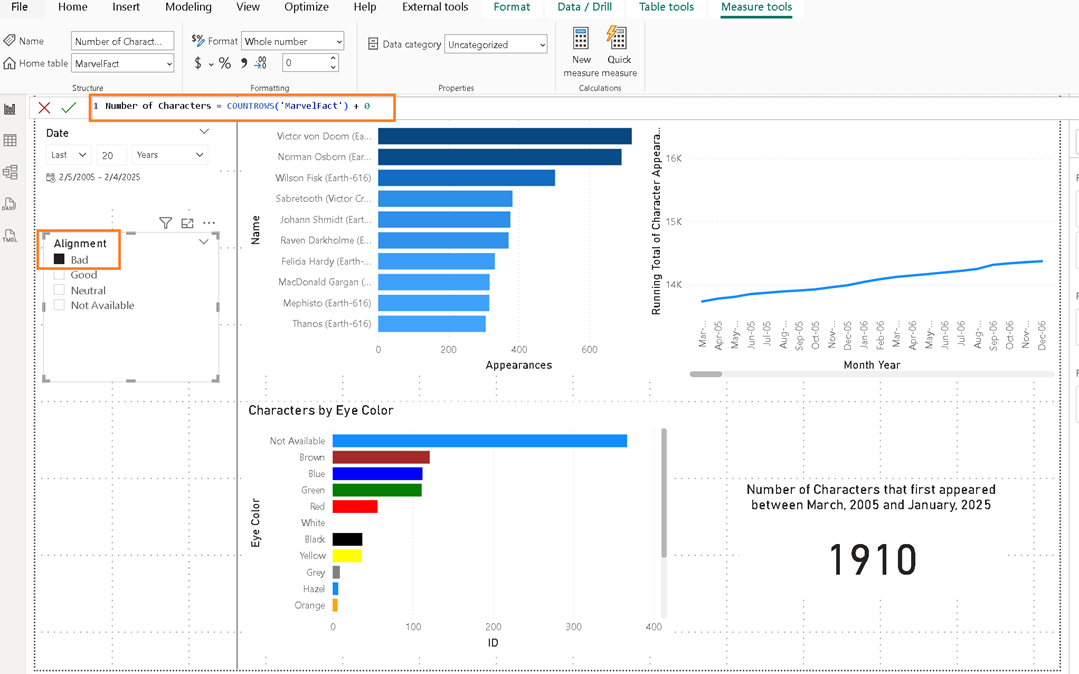
Task: Click the Brown eye color bar
Action: point(380,457)
